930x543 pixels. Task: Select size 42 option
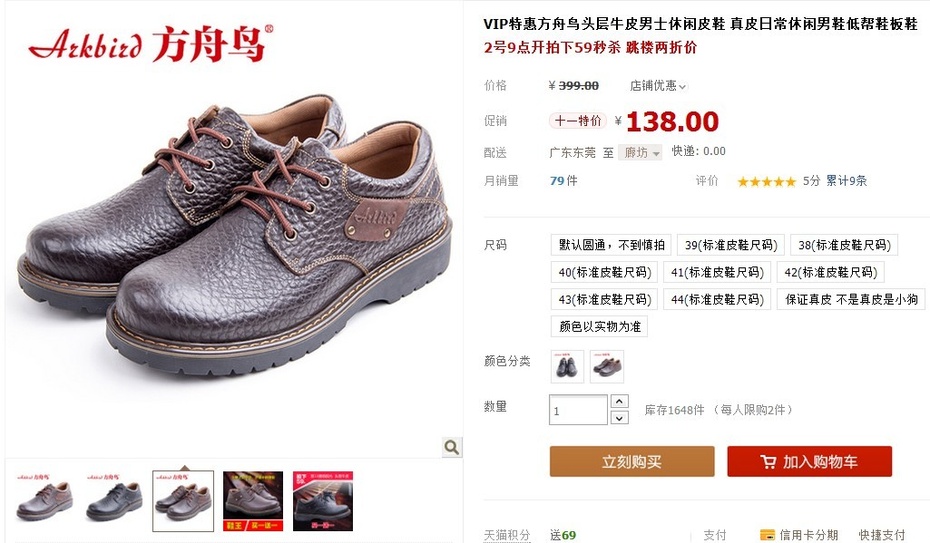[830, 272]
